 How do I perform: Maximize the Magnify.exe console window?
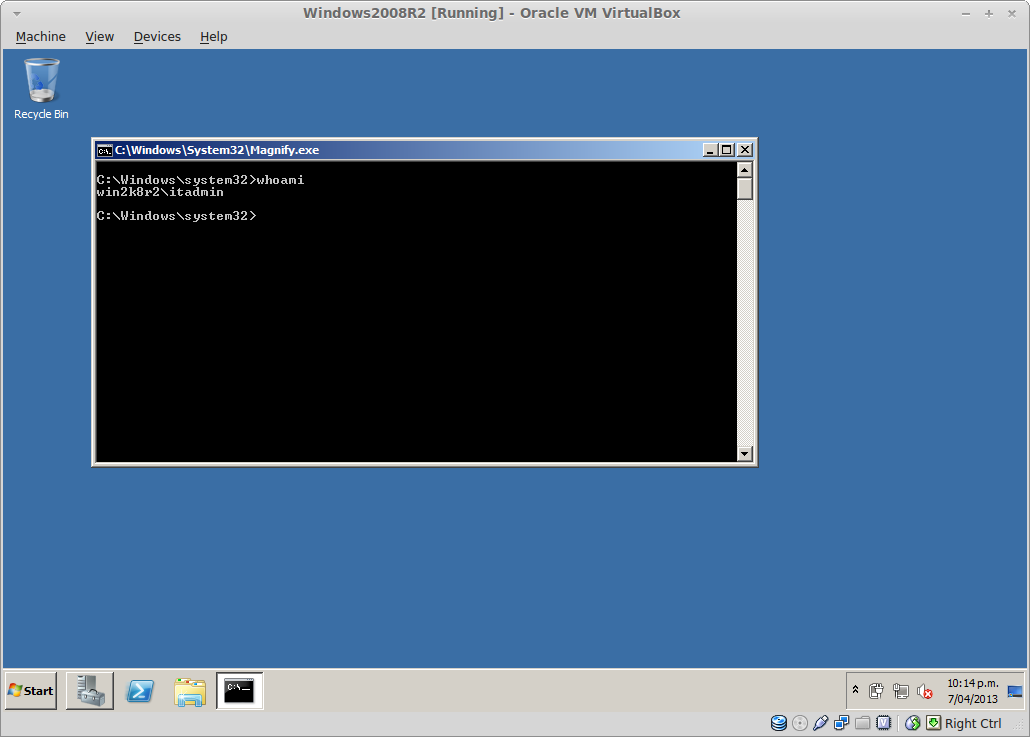[727, 150]
